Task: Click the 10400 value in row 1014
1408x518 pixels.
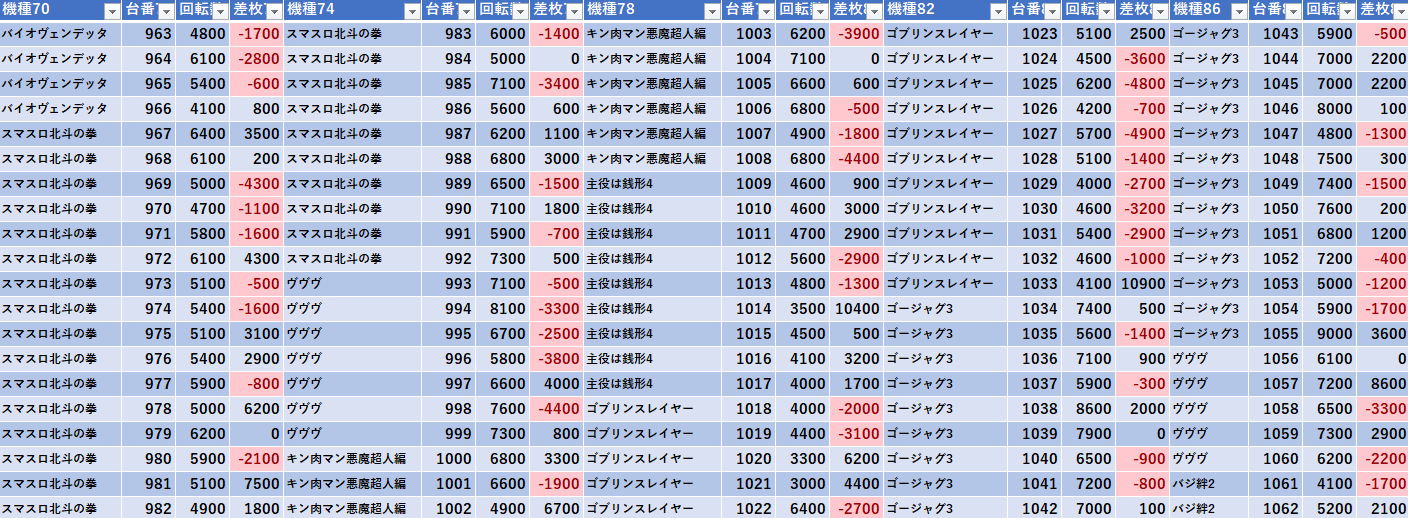Action: click(x=857, y=309)
